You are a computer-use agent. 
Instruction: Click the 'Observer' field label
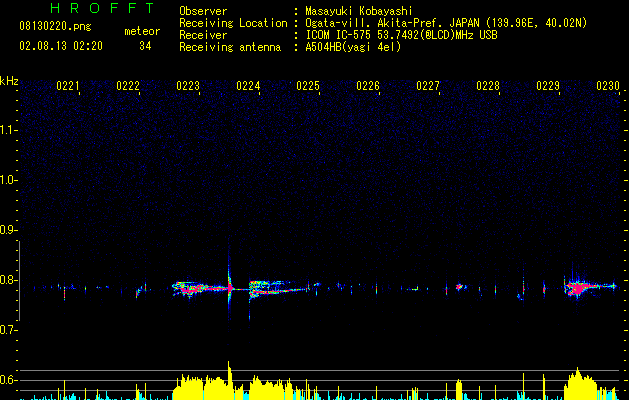click(203, 11)
